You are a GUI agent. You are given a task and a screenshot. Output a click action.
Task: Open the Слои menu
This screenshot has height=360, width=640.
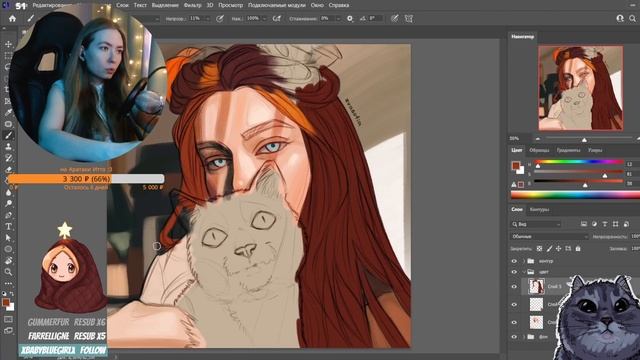[x=122, y=5]
